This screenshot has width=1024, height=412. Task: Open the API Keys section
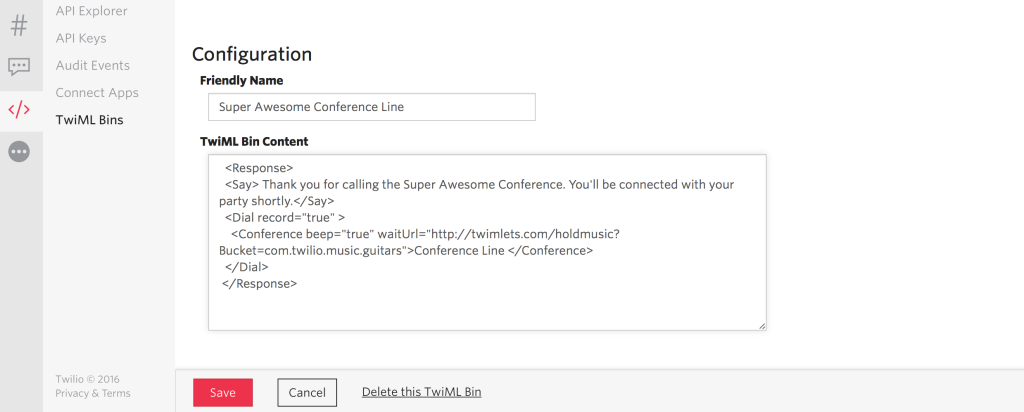[x=80, y=38]
